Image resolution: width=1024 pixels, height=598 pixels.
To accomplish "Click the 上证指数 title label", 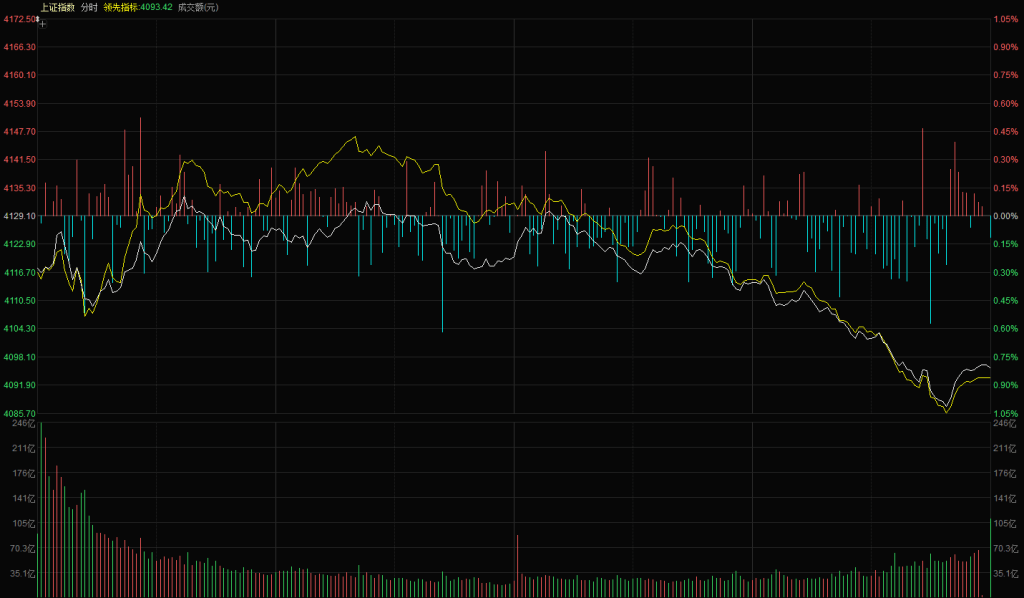I will click(57, 7).
